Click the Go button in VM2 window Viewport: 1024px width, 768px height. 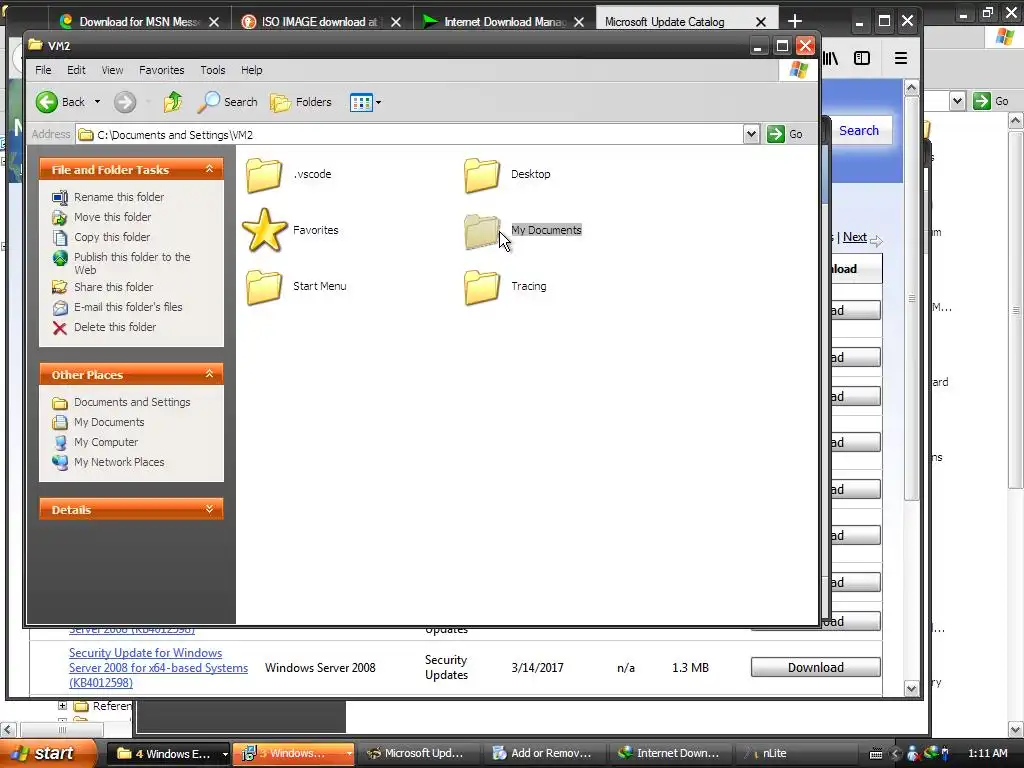point(785,134)
